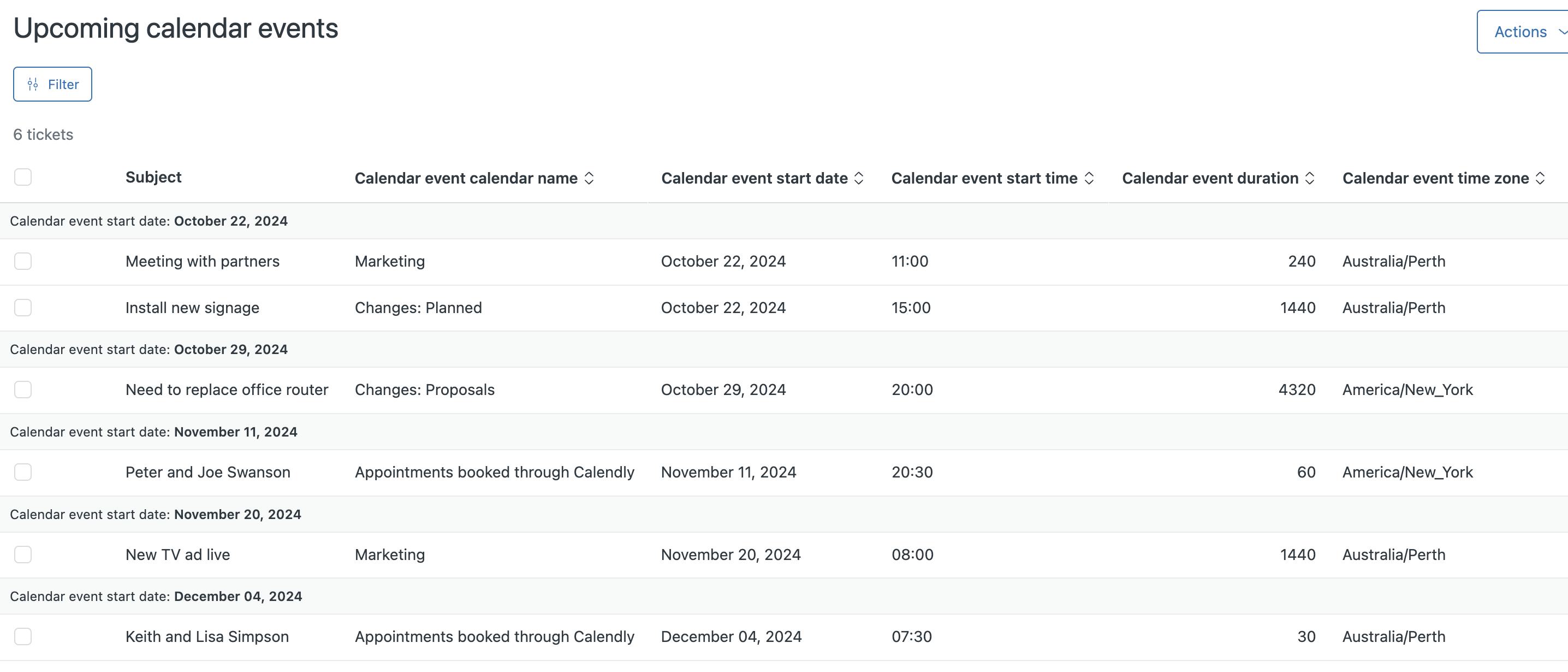Click the 11:00 start time cell
This screenshot has height=672, width=1568.
[910, 261]
